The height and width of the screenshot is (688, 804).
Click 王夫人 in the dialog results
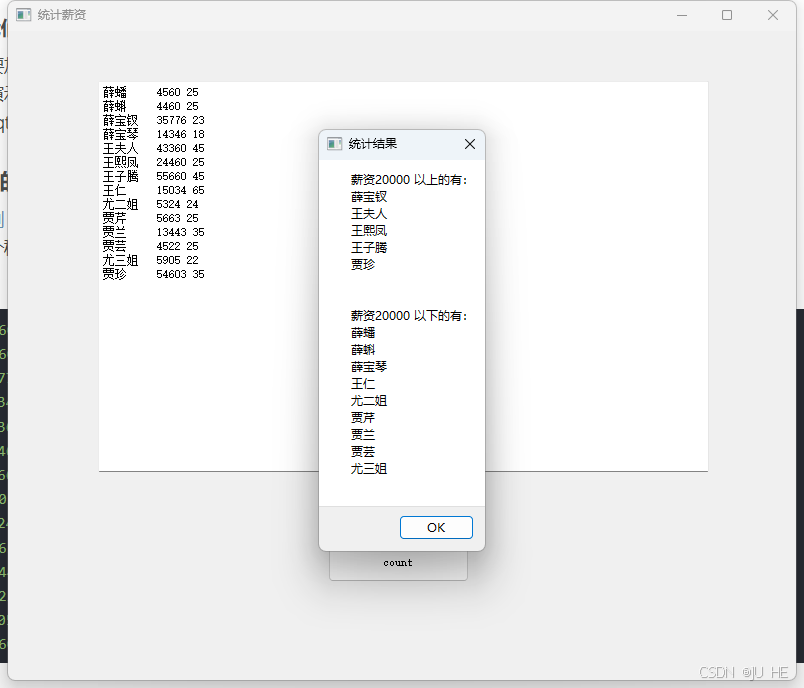point(369,214)
